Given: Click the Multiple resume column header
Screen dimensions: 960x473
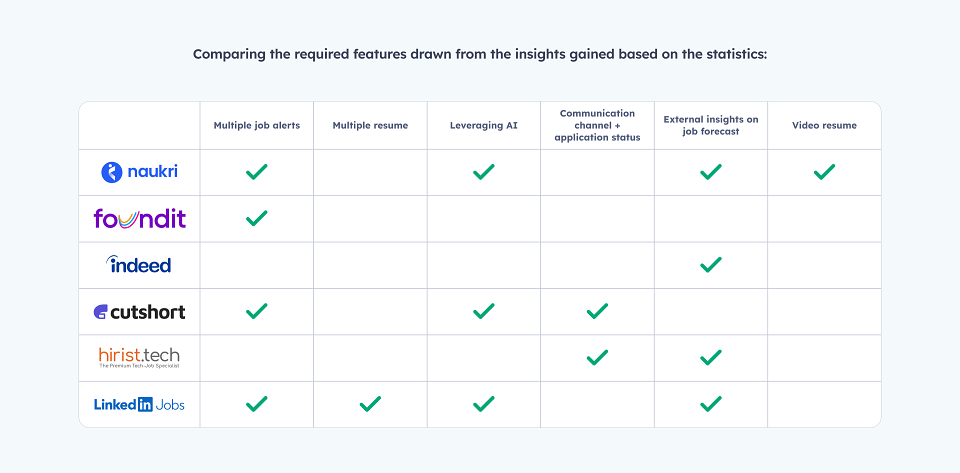Looking at the screenshot, I should point(370,125).
